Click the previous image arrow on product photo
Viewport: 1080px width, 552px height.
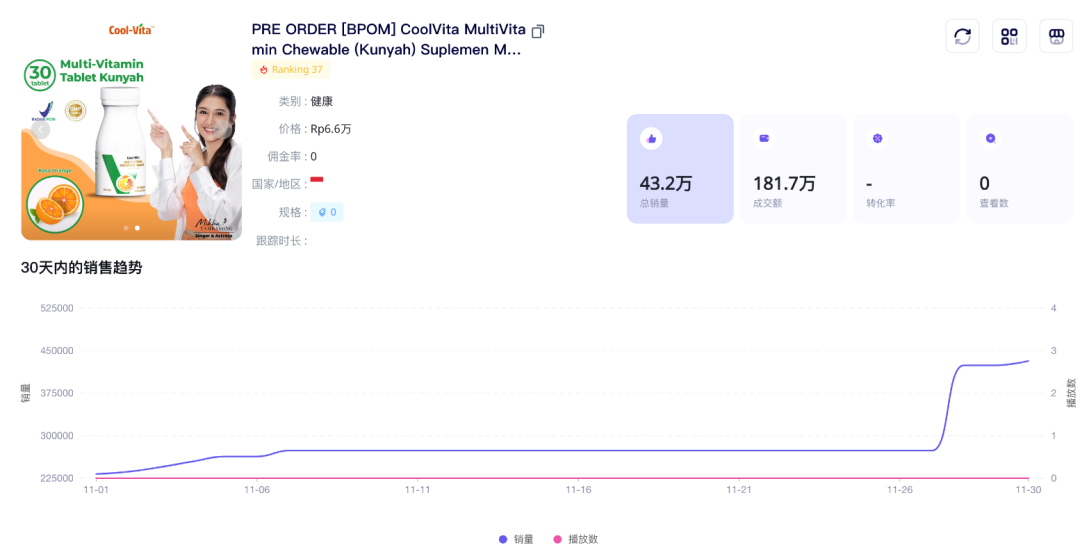coord(41,129)
